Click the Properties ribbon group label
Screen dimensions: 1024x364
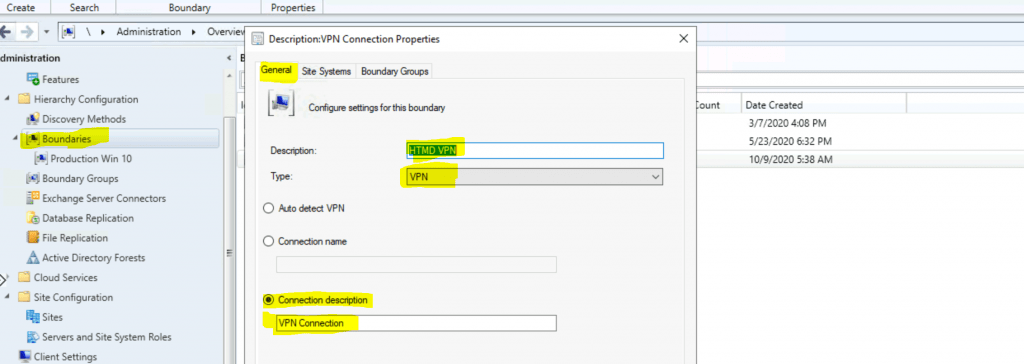click(293, 8)
